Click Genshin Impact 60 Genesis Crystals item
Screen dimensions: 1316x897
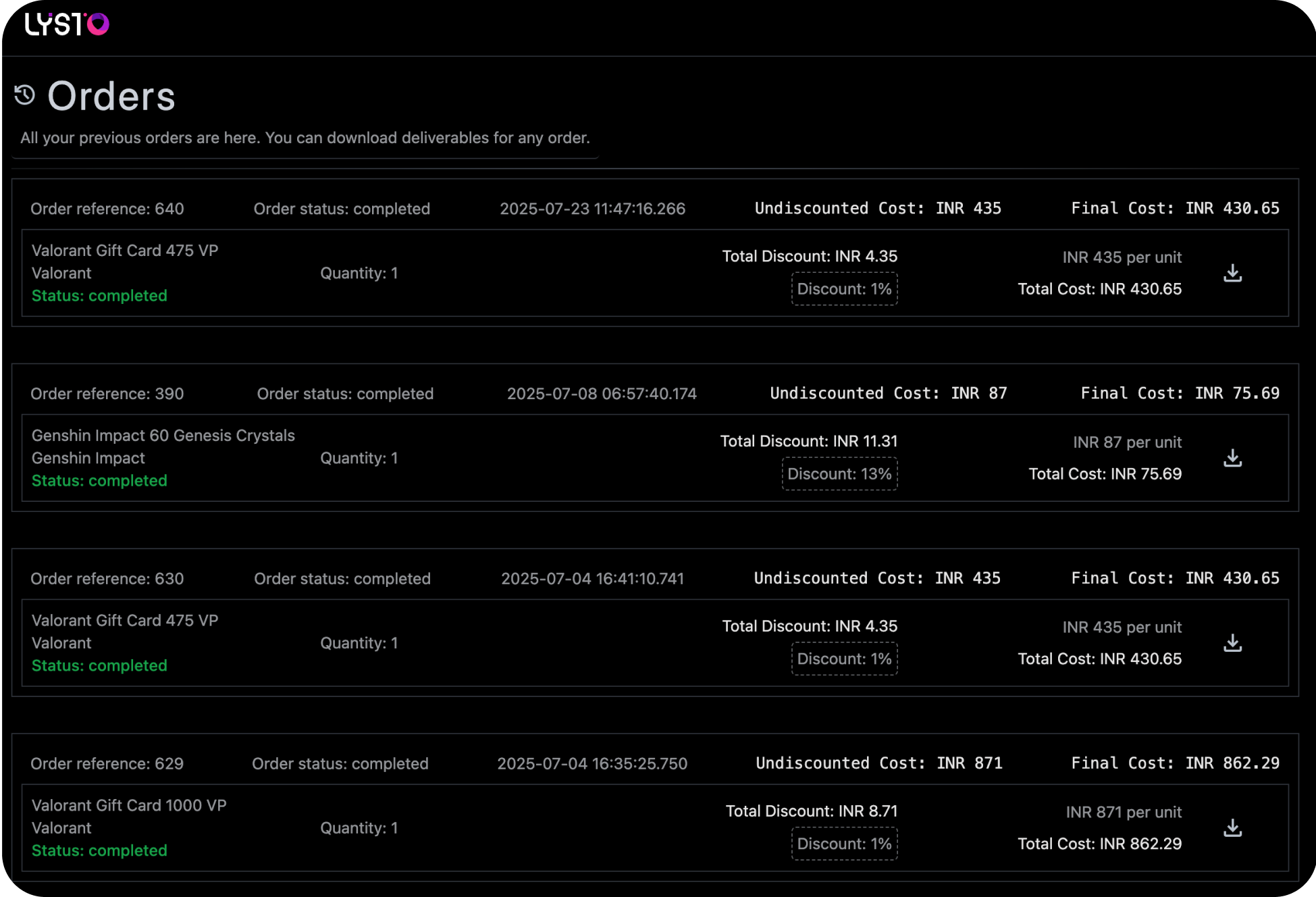click(x=163, y=436)
